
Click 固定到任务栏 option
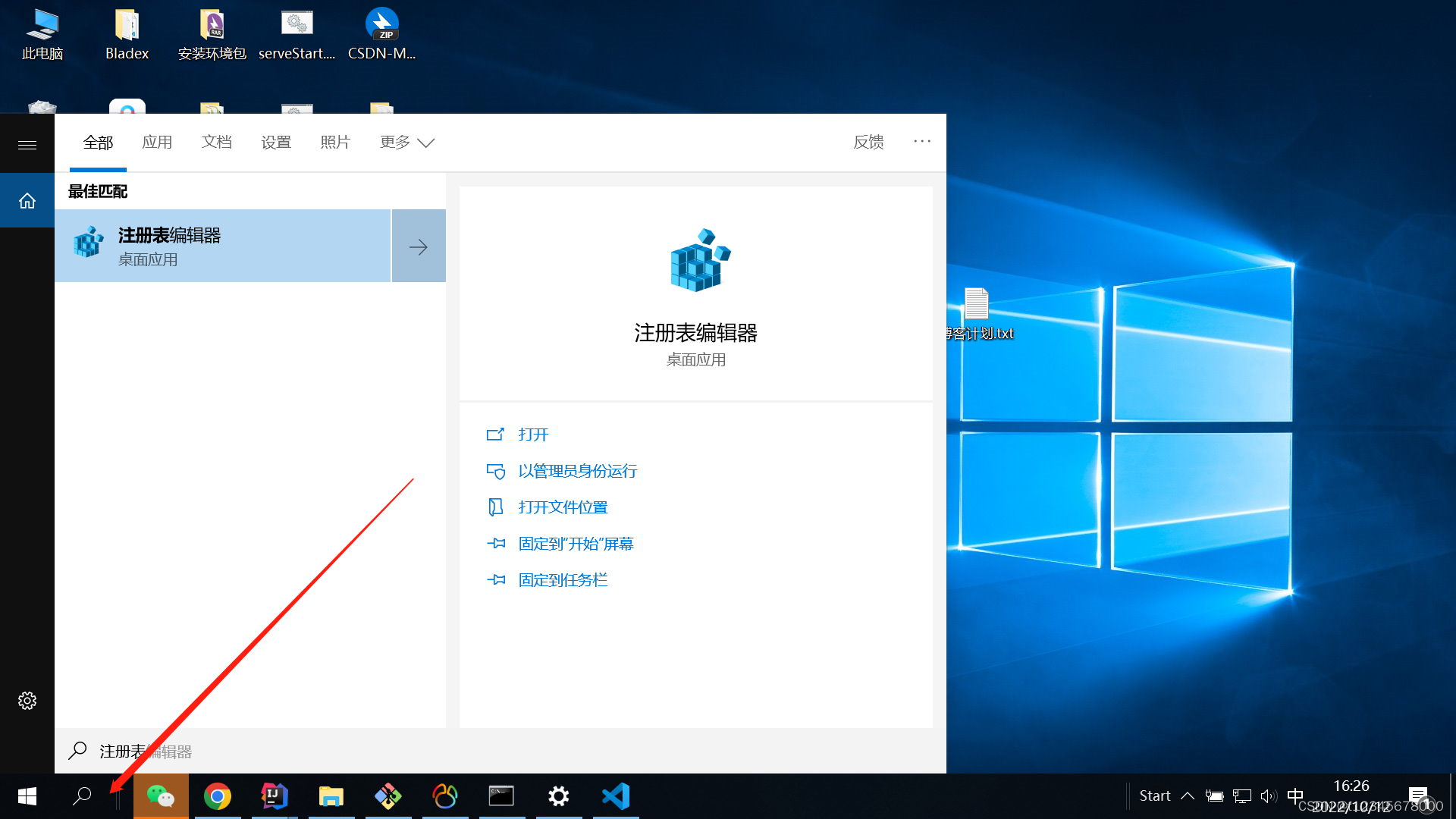tap(563, 580)
